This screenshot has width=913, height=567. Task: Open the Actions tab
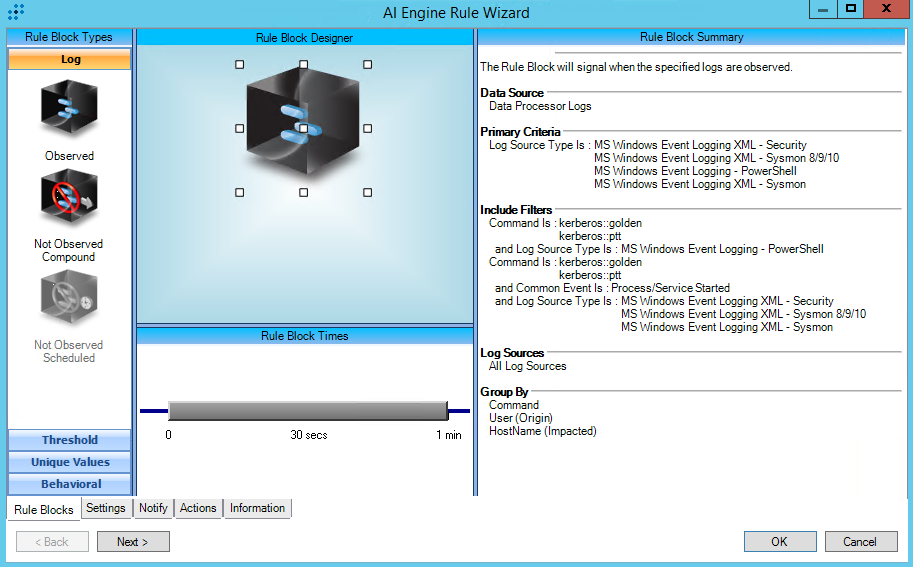198,508
